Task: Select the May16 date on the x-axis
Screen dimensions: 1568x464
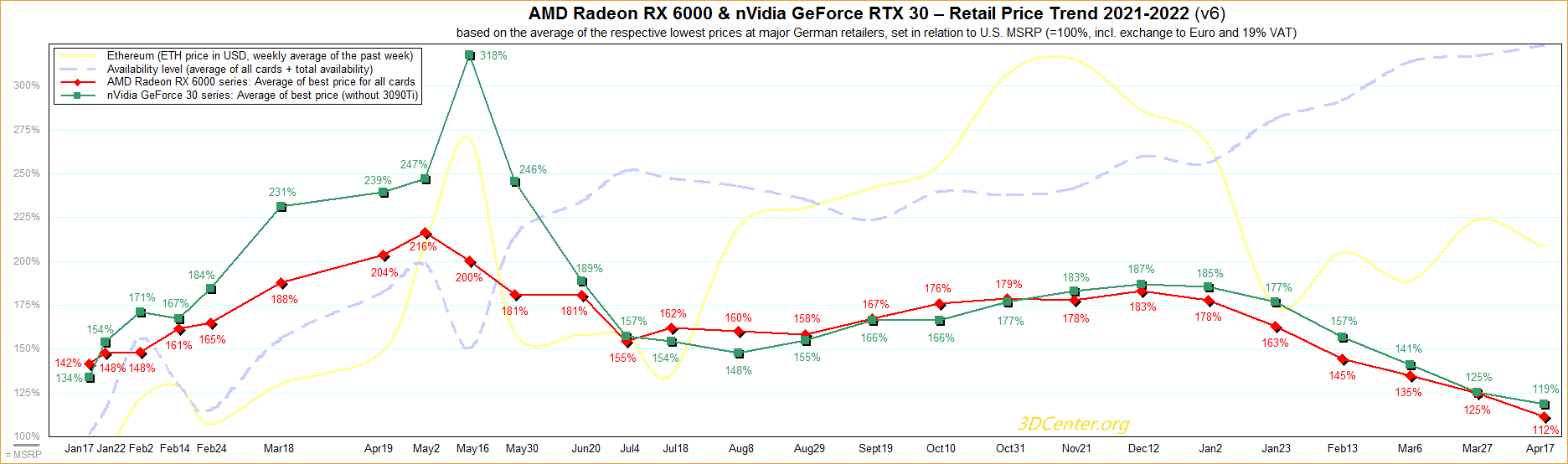Action: (x=472, y=449)
